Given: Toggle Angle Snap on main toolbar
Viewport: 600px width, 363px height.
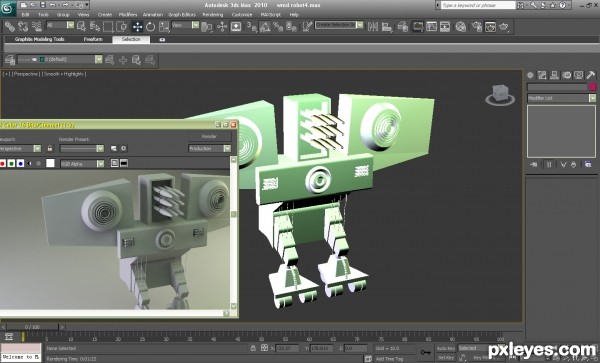Looking at the screenshot, I should click(x=265, y=26).
